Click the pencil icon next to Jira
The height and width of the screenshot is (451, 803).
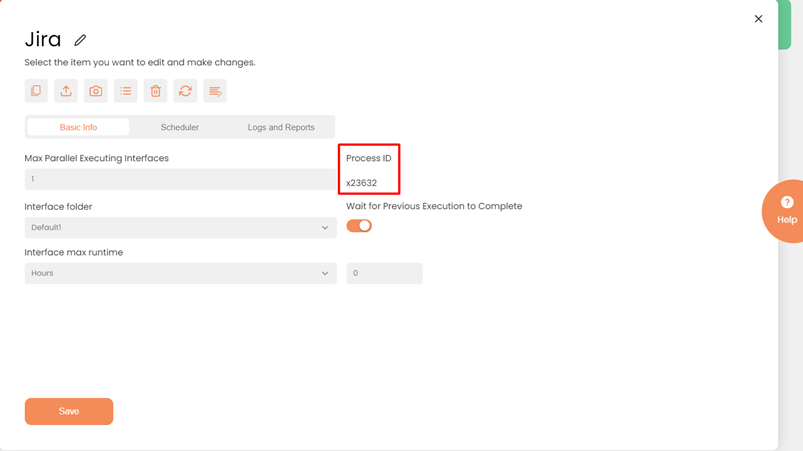click(x=80, y=40)
